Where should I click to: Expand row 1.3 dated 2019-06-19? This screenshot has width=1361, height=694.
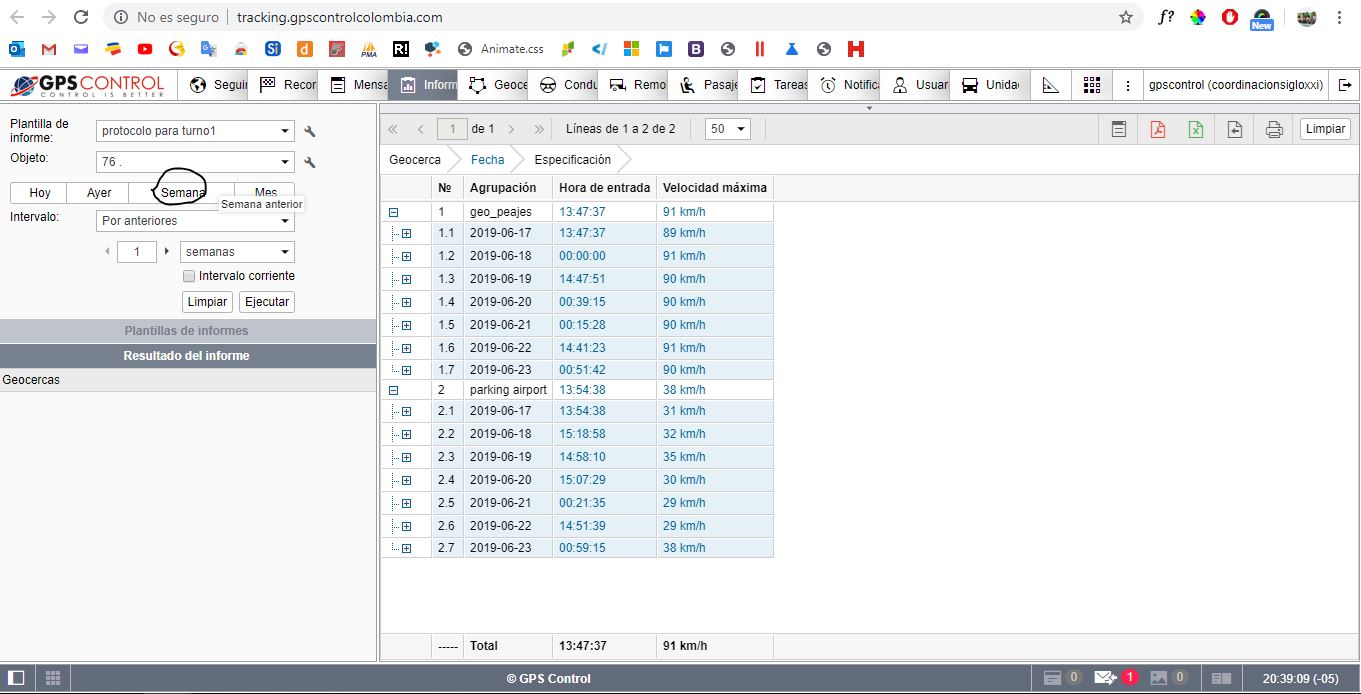click(x=406, y=279)
